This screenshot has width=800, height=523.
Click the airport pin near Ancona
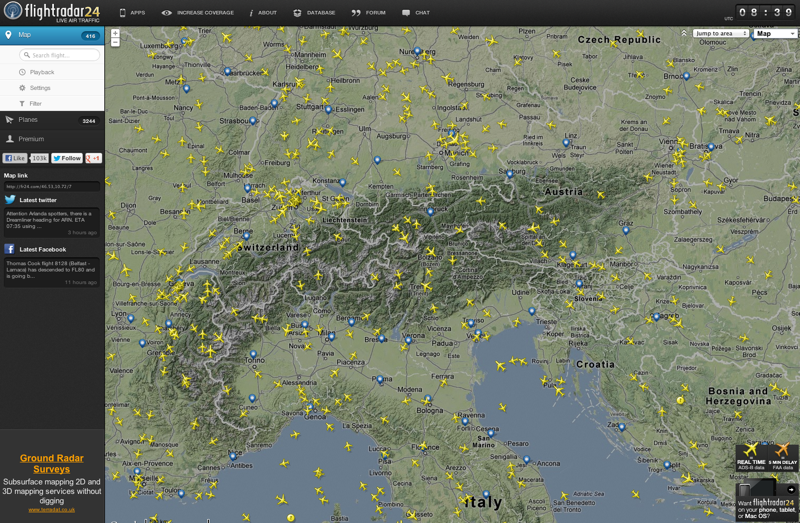[x=527, y=460]
